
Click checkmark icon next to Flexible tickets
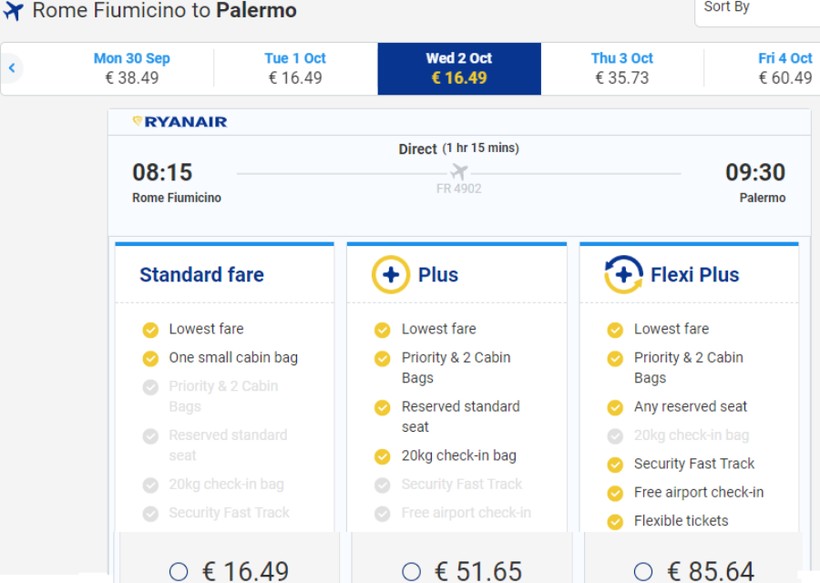(x=615, y=521)
